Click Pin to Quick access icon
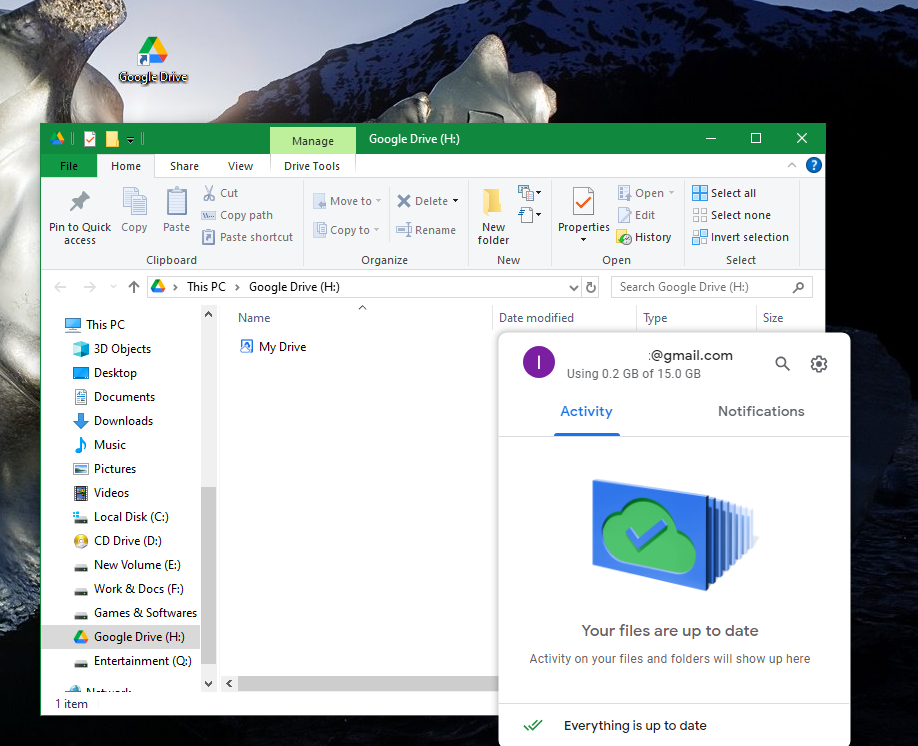Image resolution: width=918 pixels, height=746 pixels. pos(80,202)
